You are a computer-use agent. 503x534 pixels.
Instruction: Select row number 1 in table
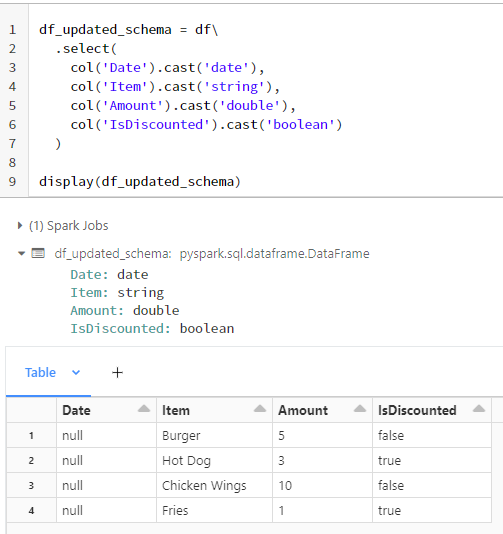31,435
